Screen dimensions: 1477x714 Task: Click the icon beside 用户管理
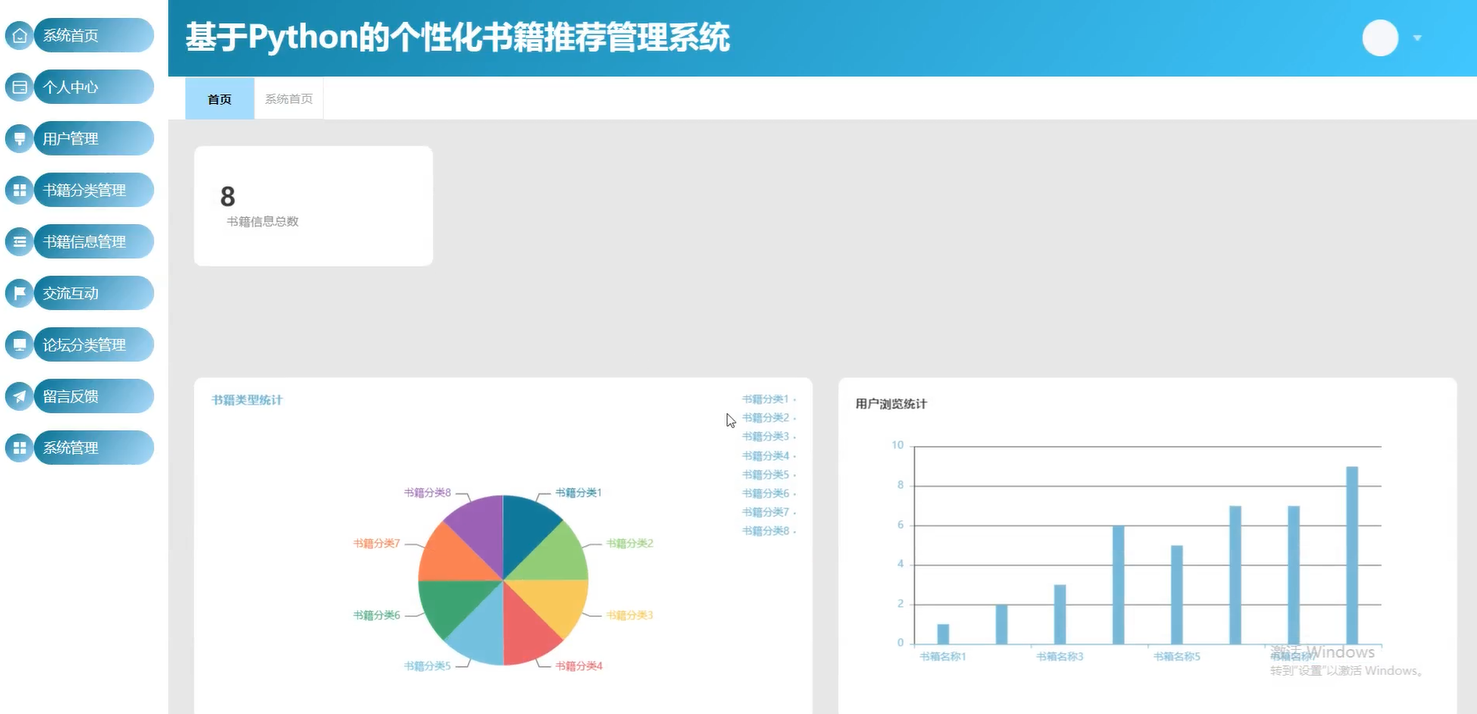19,139
